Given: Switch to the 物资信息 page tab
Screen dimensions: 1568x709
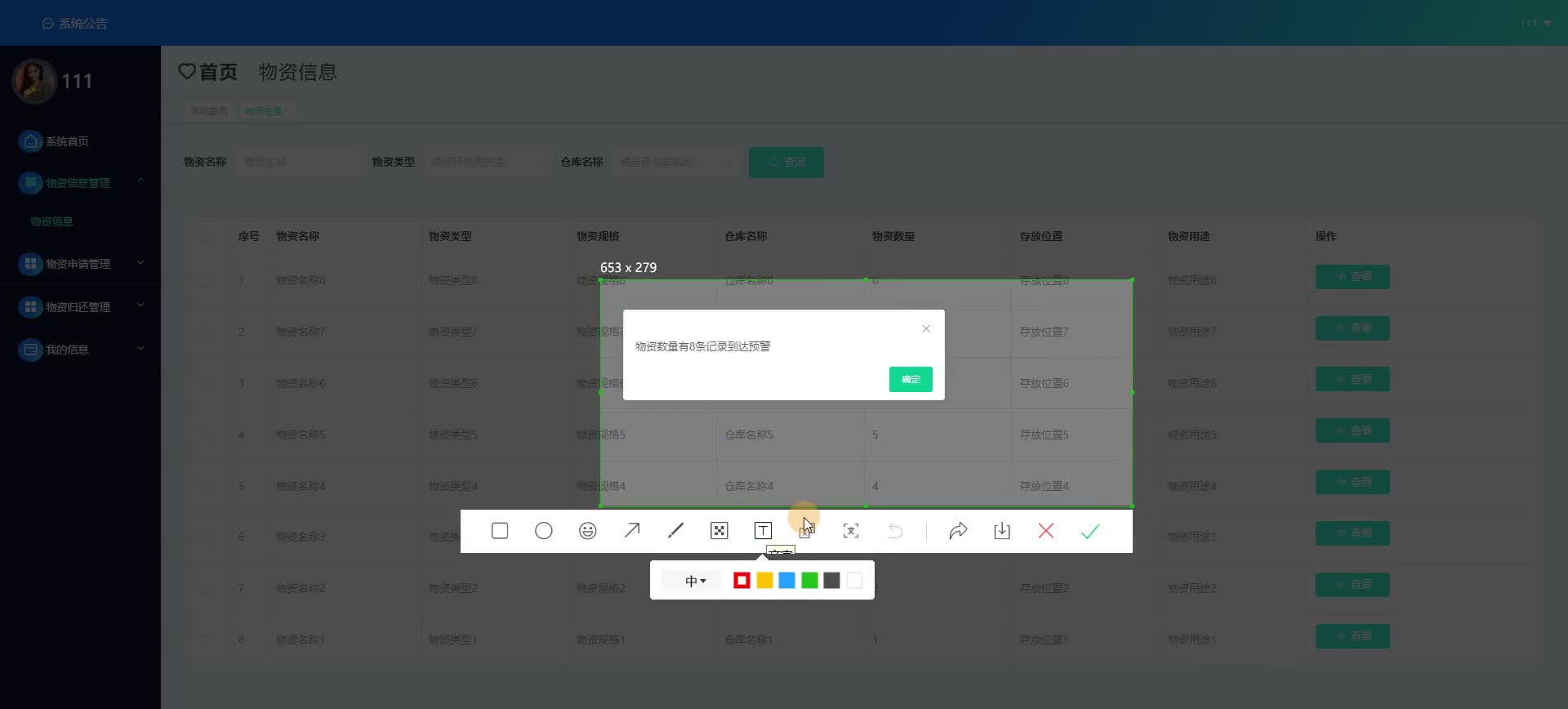Looking at the screenshot, I should [267, 111].
